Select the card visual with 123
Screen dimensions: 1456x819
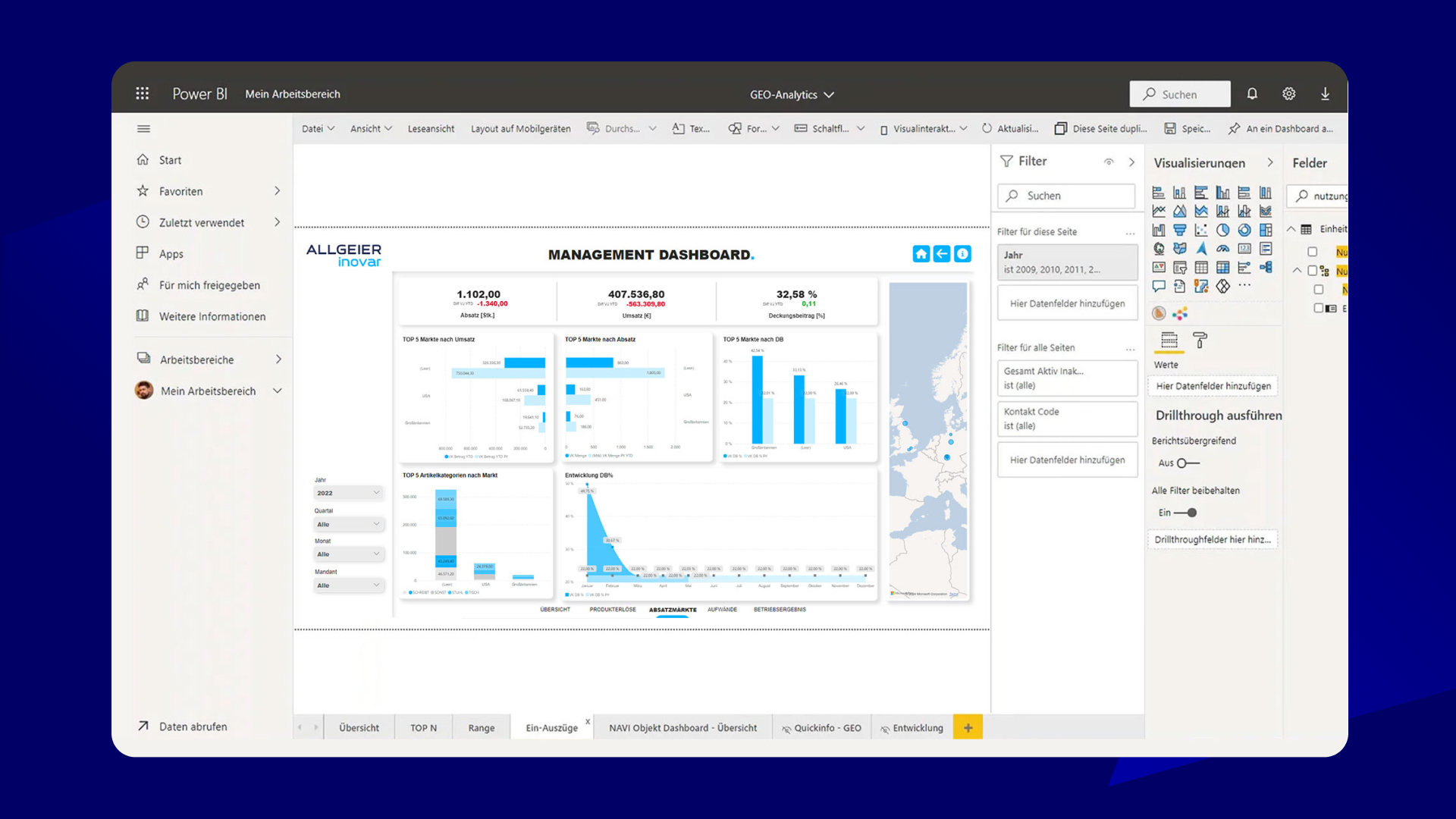(x=1244, y=249)
